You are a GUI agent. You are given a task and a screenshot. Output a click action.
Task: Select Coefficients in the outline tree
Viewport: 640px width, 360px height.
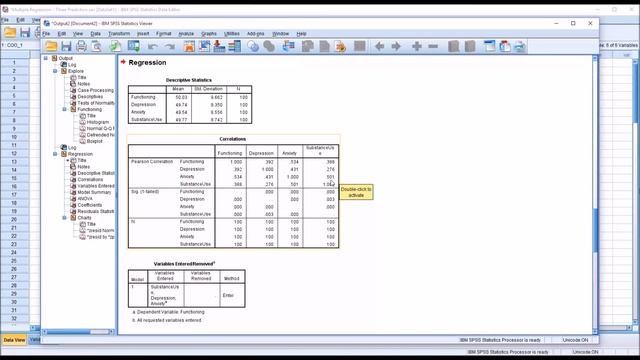click(90, 205)
